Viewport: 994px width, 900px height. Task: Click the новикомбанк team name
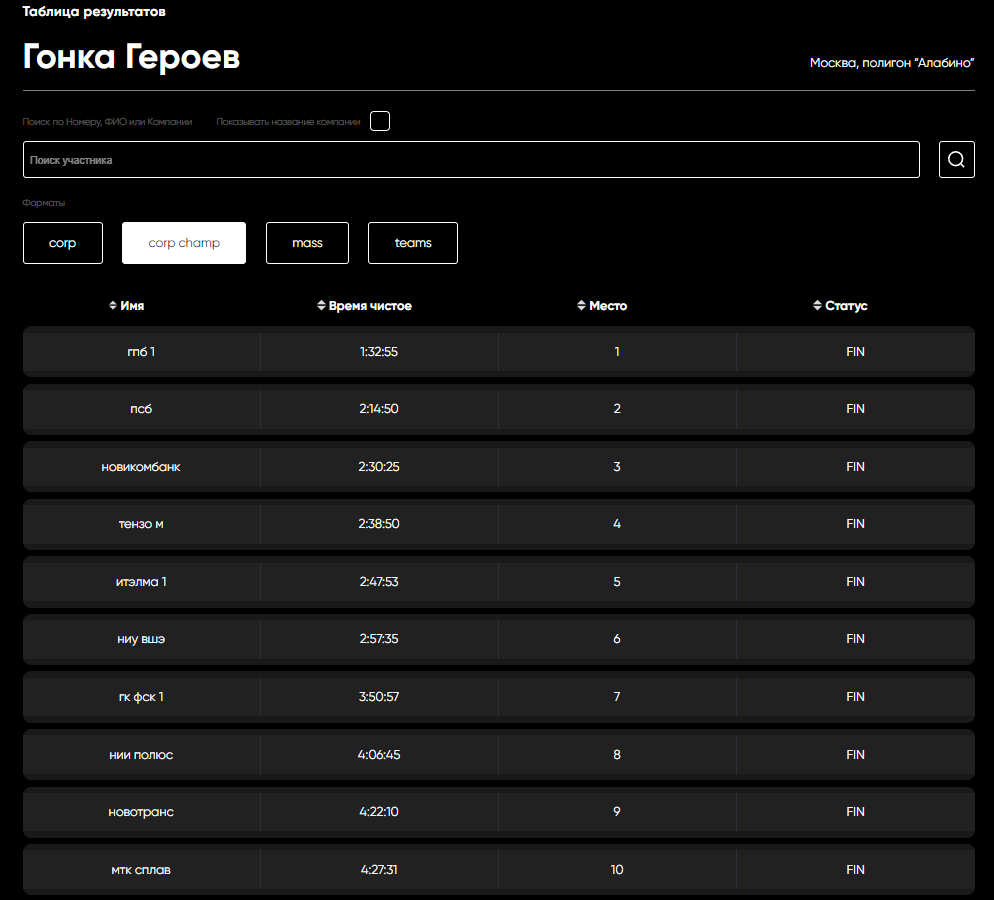[x=141, y=467]
